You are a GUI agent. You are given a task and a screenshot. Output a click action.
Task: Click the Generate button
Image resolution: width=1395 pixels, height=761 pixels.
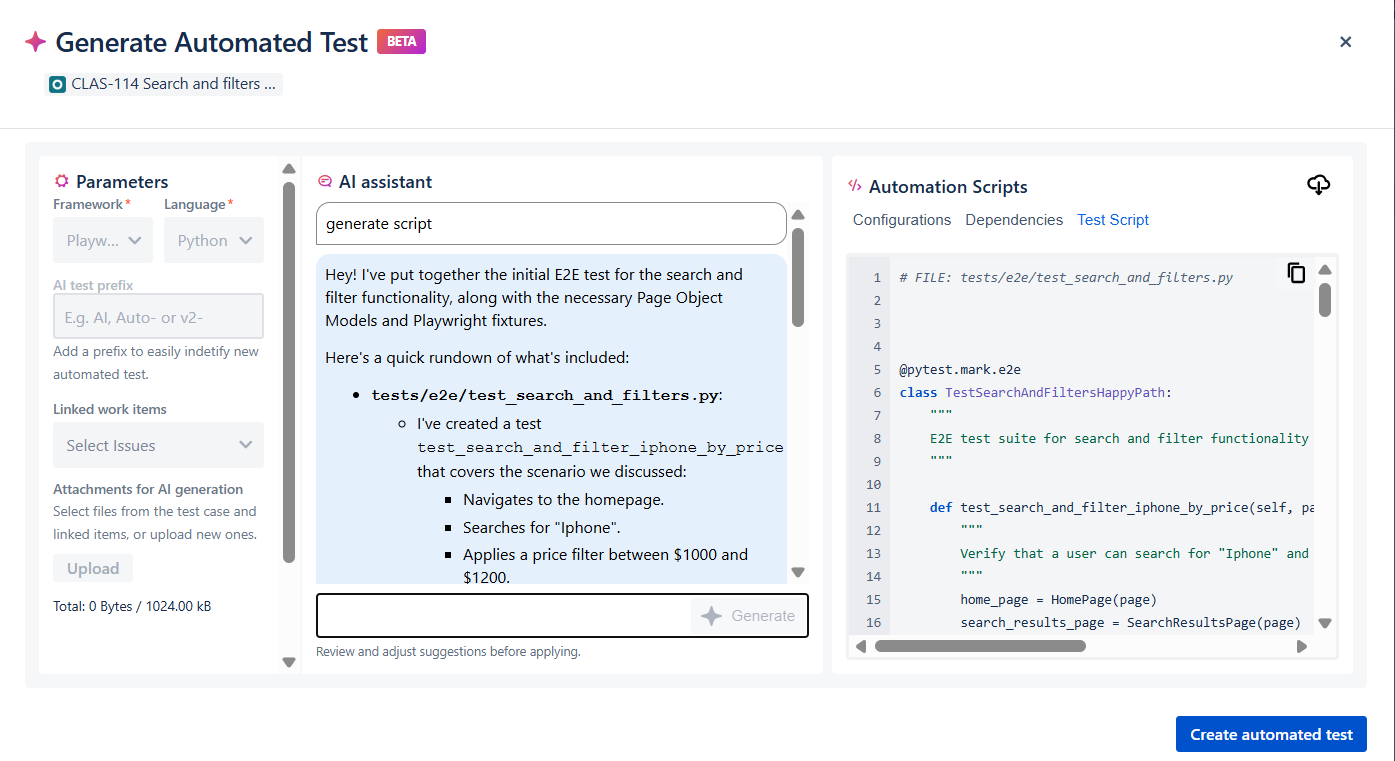[x=748, y=616]
